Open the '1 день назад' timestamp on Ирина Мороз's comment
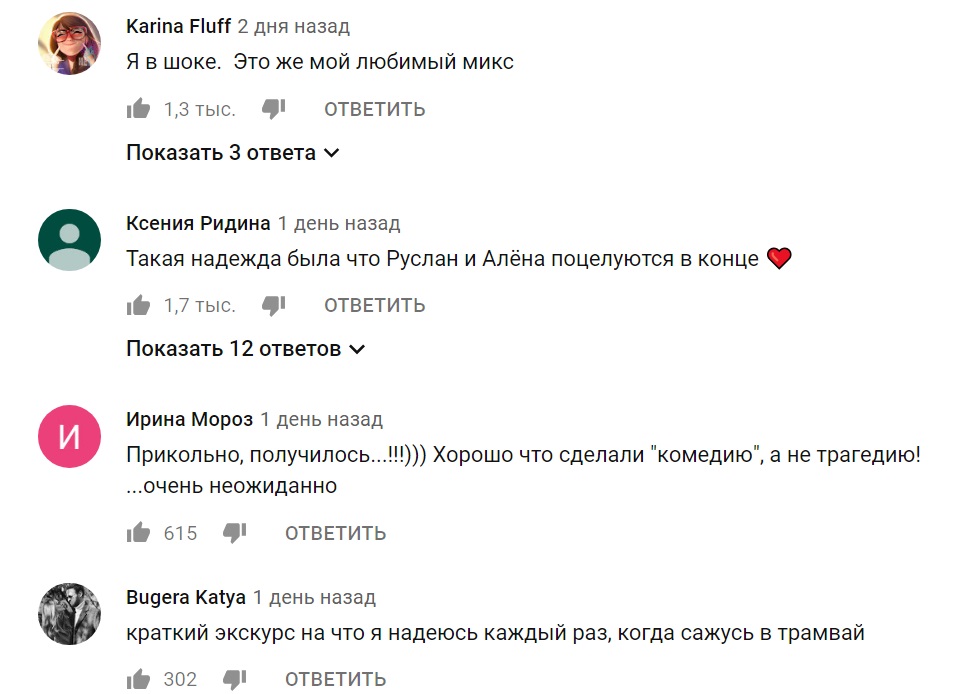This screenshot has height=694, width=960. pos(321,419)
